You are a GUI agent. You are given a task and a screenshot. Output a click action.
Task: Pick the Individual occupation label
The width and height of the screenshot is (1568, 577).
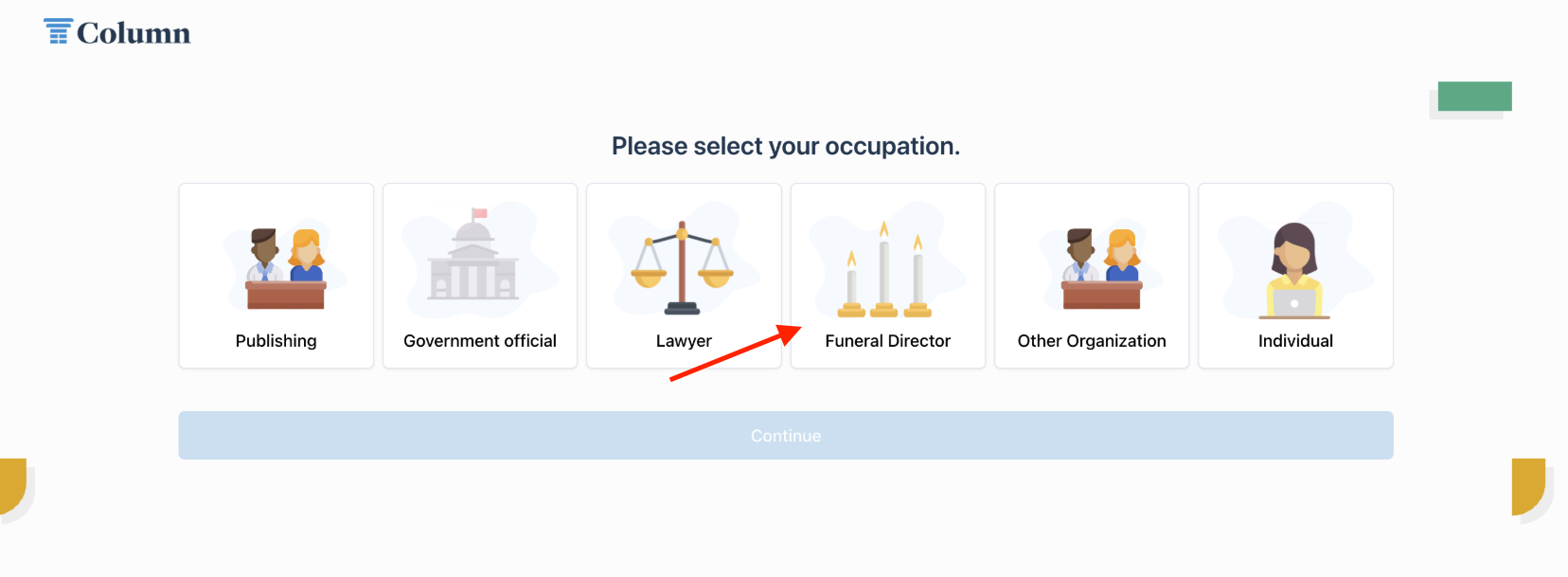[x=1295, y=341]
